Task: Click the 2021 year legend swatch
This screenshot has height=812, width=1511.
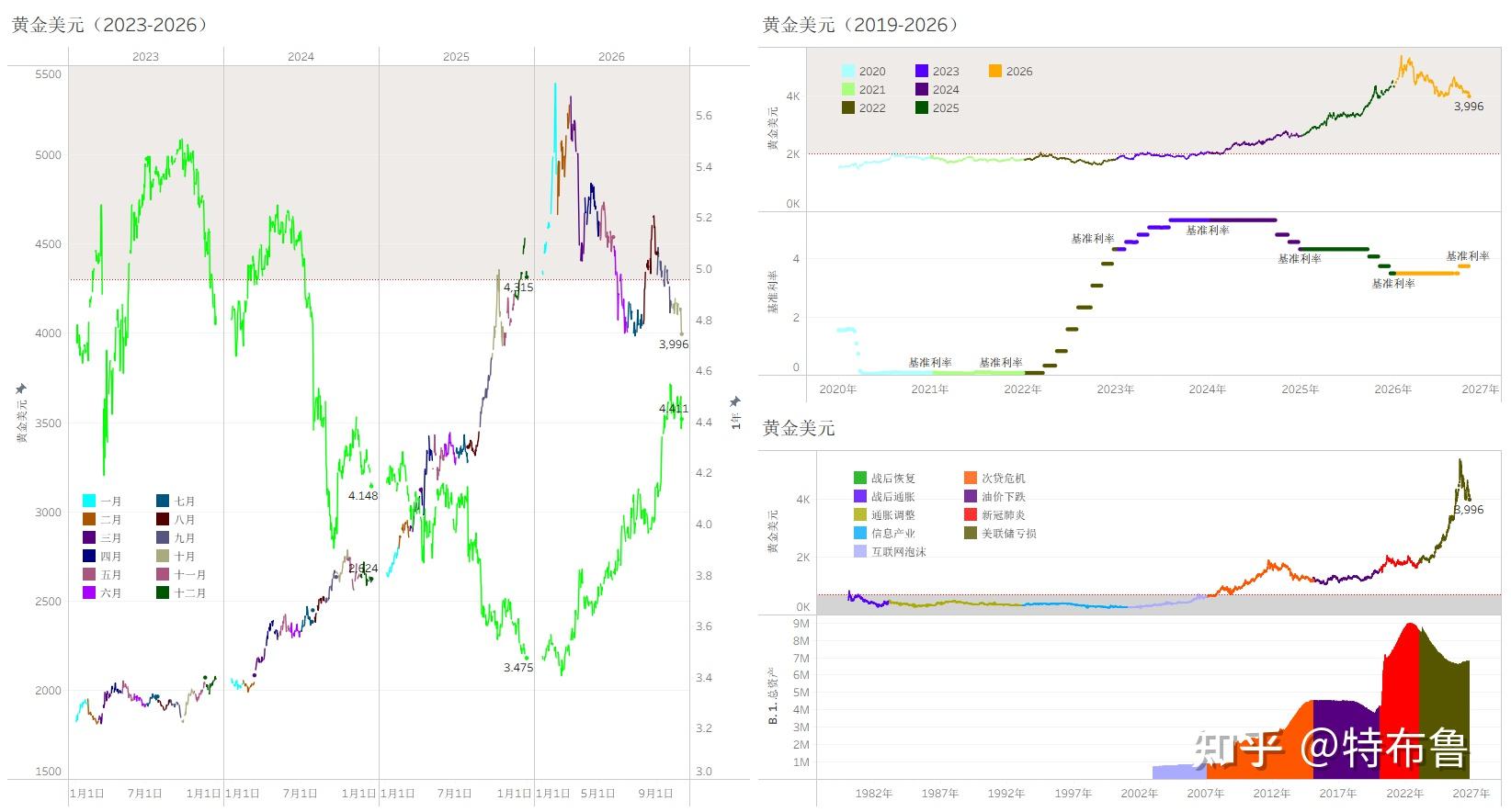Action: (x=848, y=90)
